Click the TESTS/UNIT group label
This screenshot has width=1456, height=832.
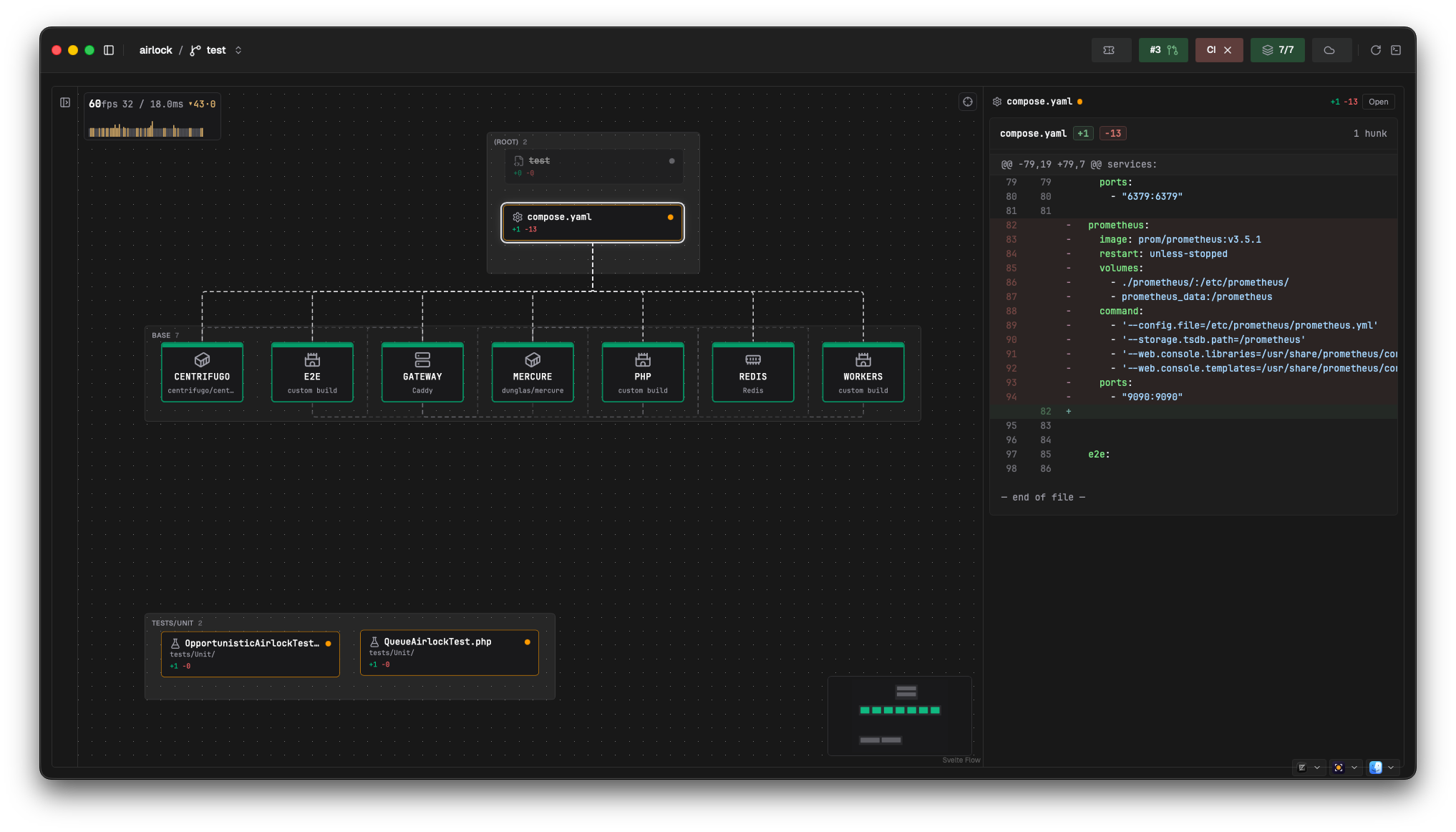(173, 624)
